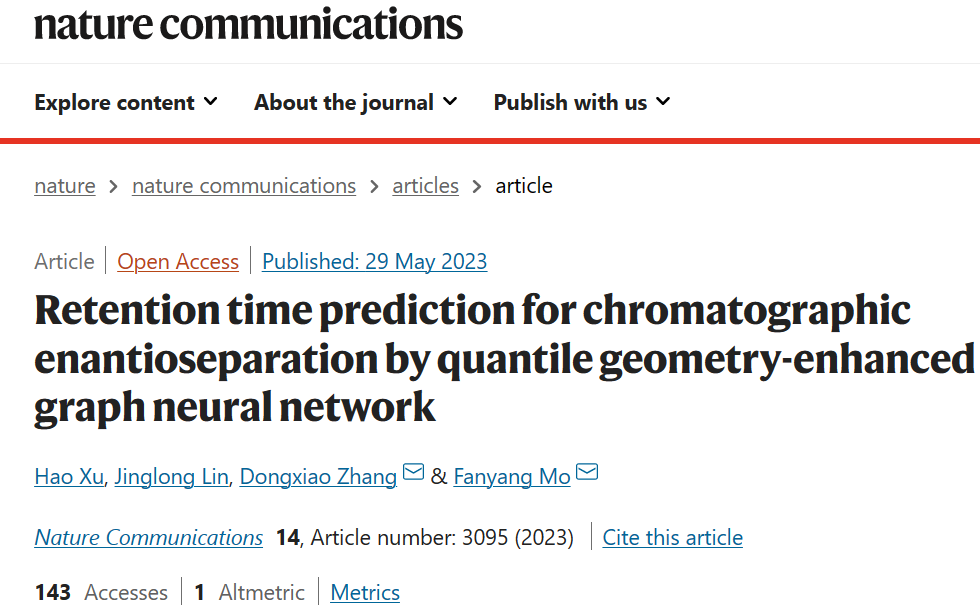Open the Metrics link
Viewport: 980px width, 615px height.
365,592
